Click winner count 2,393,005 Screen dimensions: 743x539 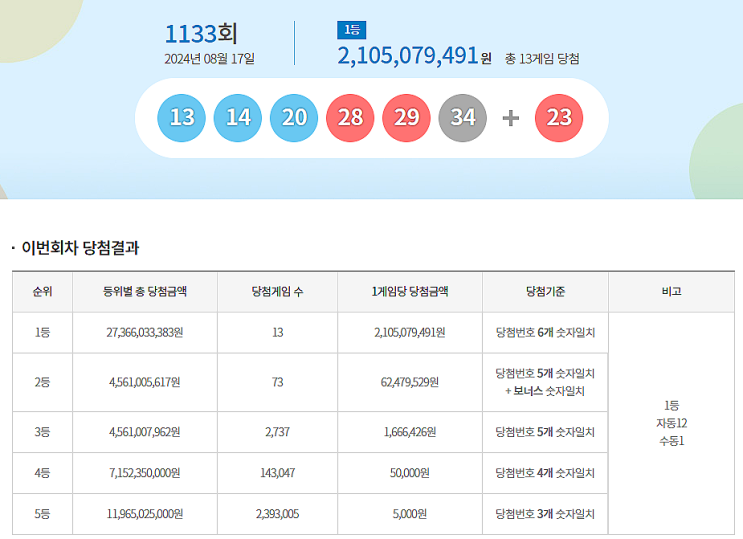[x=278, y=514]
